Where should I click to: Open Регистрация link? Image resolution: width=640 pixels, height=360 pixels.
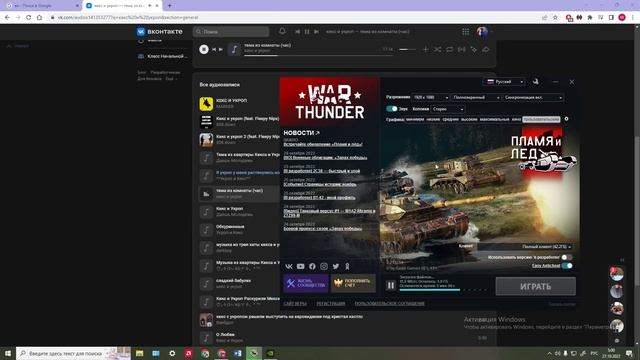pos(331,304)
